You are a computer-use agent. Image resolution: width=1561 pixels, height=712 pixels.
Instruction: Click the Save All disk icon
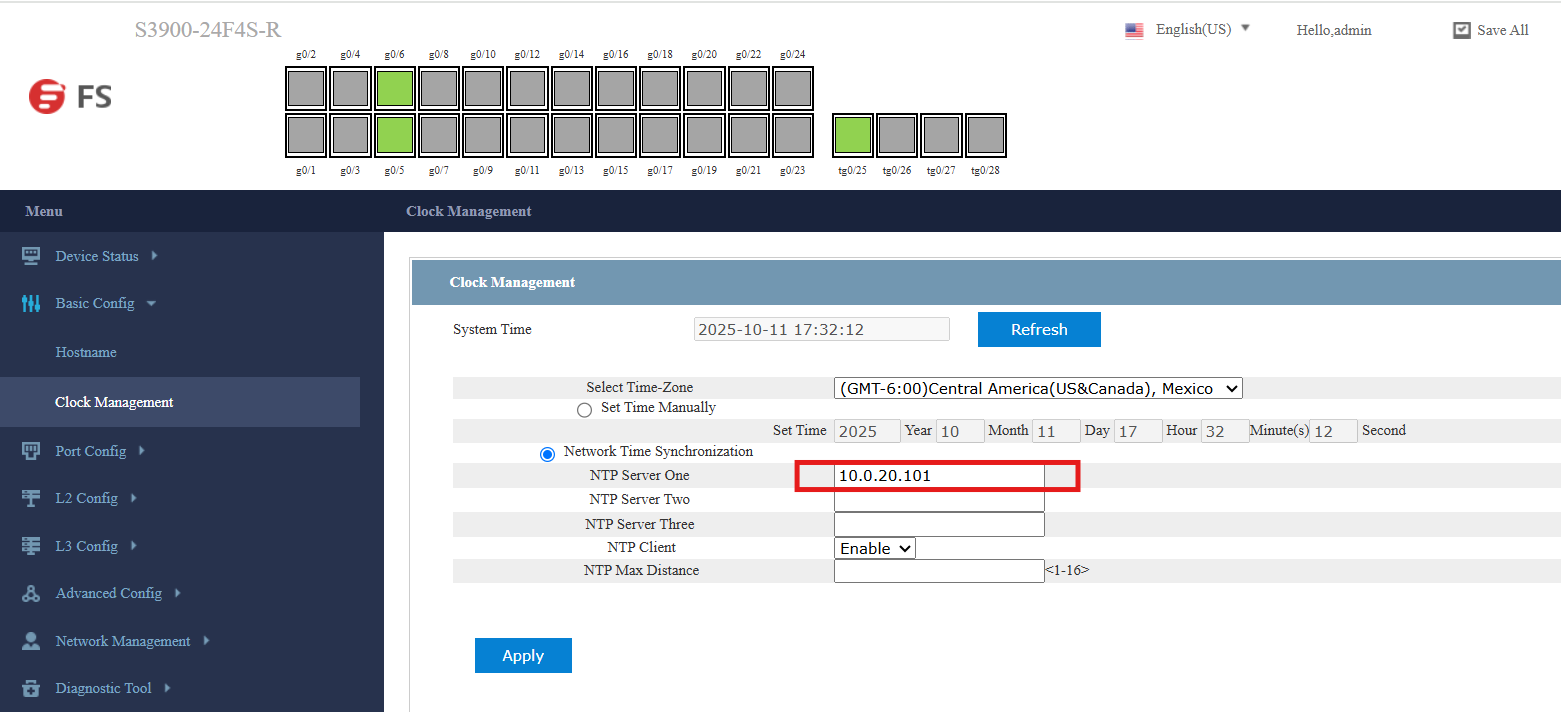(1461, 29)
